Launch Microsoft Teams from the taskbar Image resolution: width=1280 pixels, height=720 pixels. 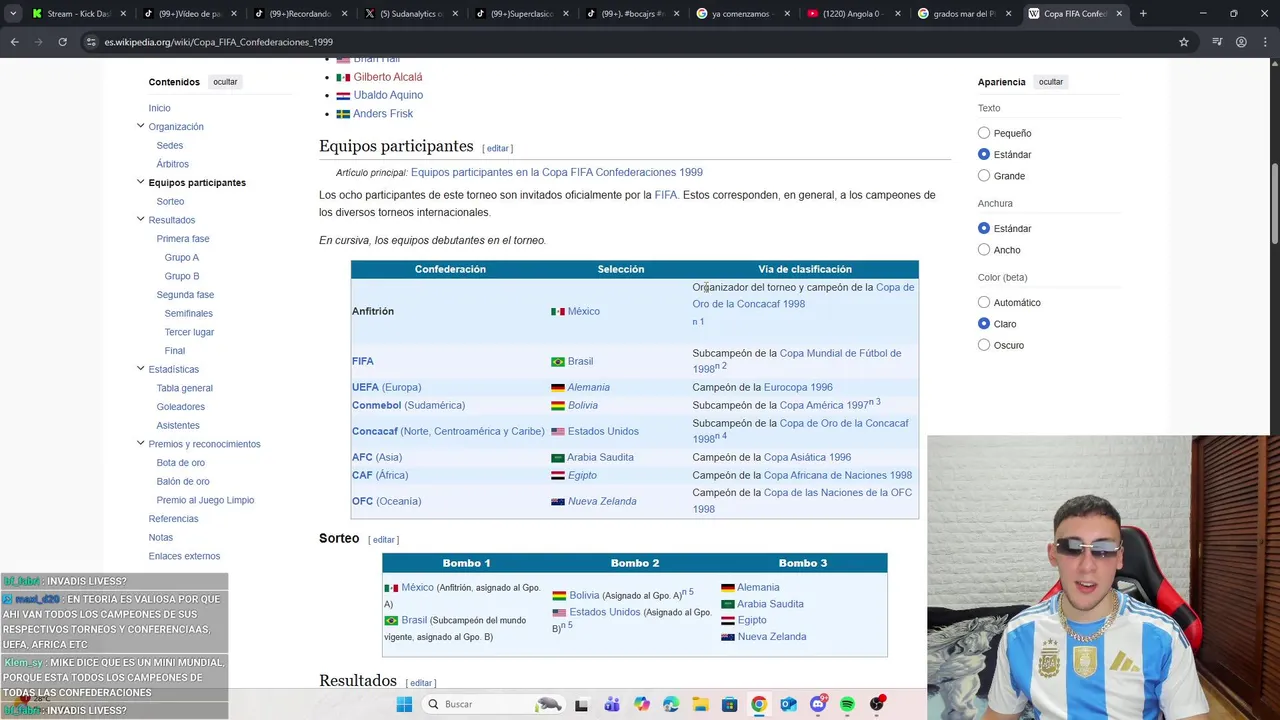[x=611, y=704]
